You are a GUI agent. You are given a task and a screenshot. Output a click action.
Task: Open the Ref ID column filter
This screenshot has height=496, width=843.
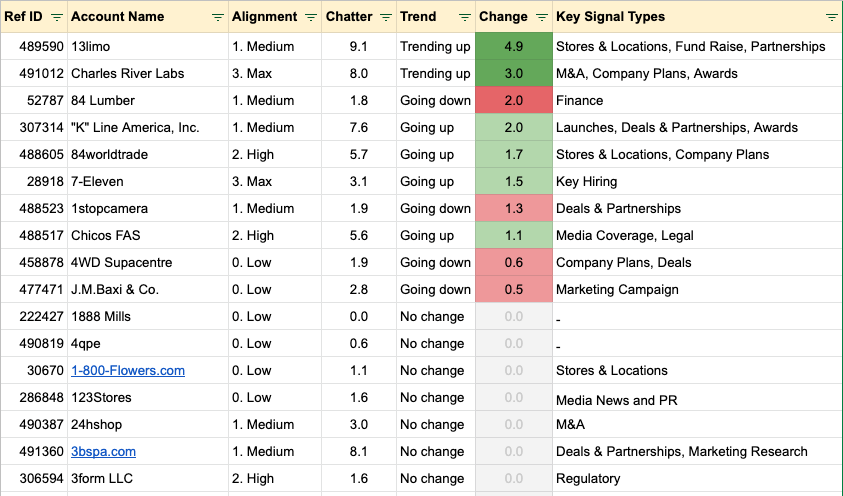pyautogui.click(x=56, y=17)
